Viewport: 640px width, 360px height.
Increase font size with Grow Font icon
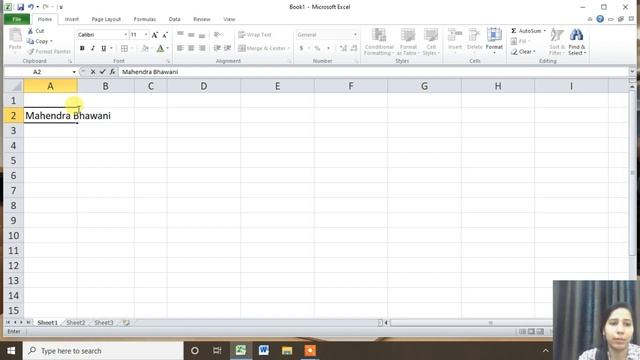(x=155, y=35)
